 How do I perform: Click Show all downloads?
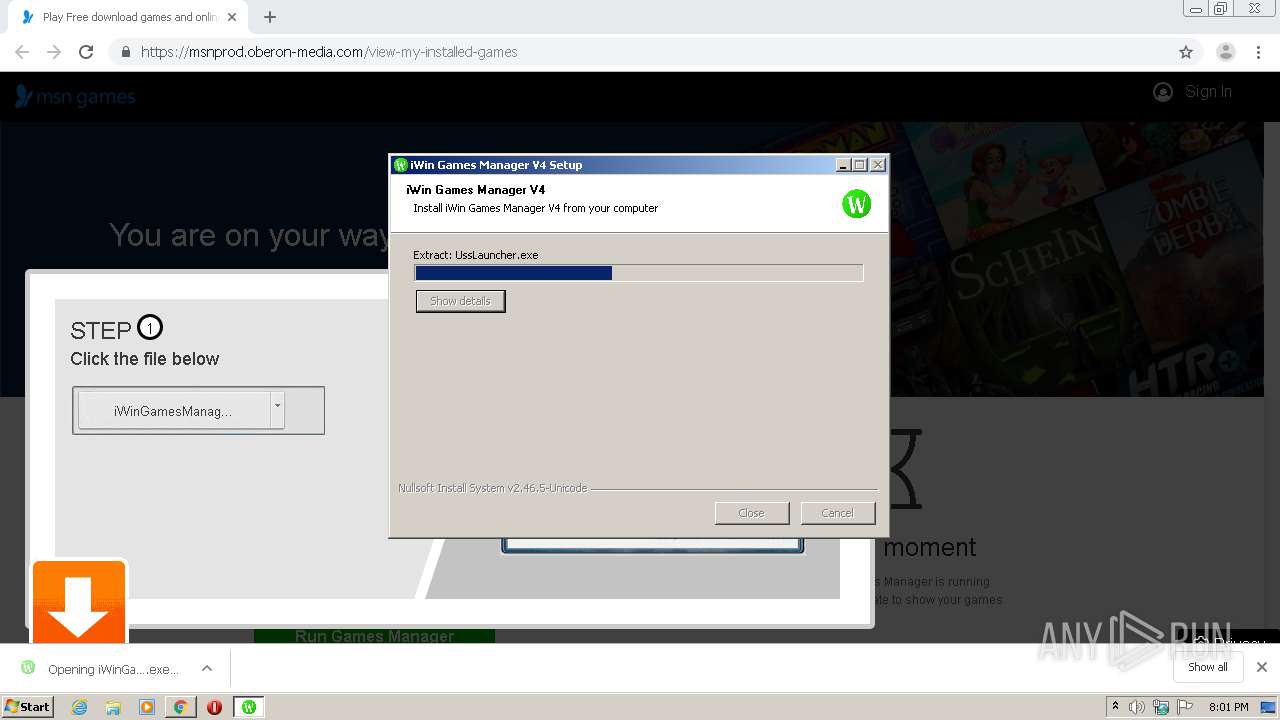1208,667
